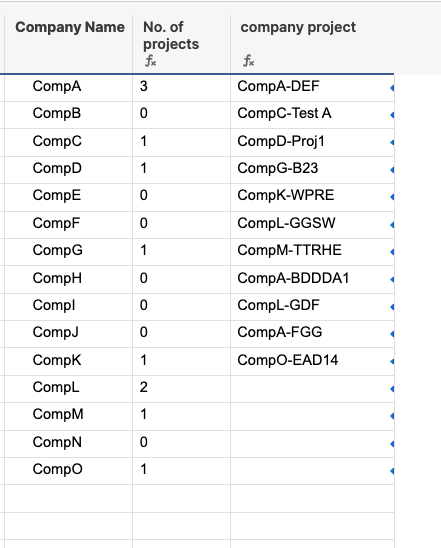Click the blue marker on CompO row's empty project cell
Screen dimensions: 441x548
[x=392, y=471]
